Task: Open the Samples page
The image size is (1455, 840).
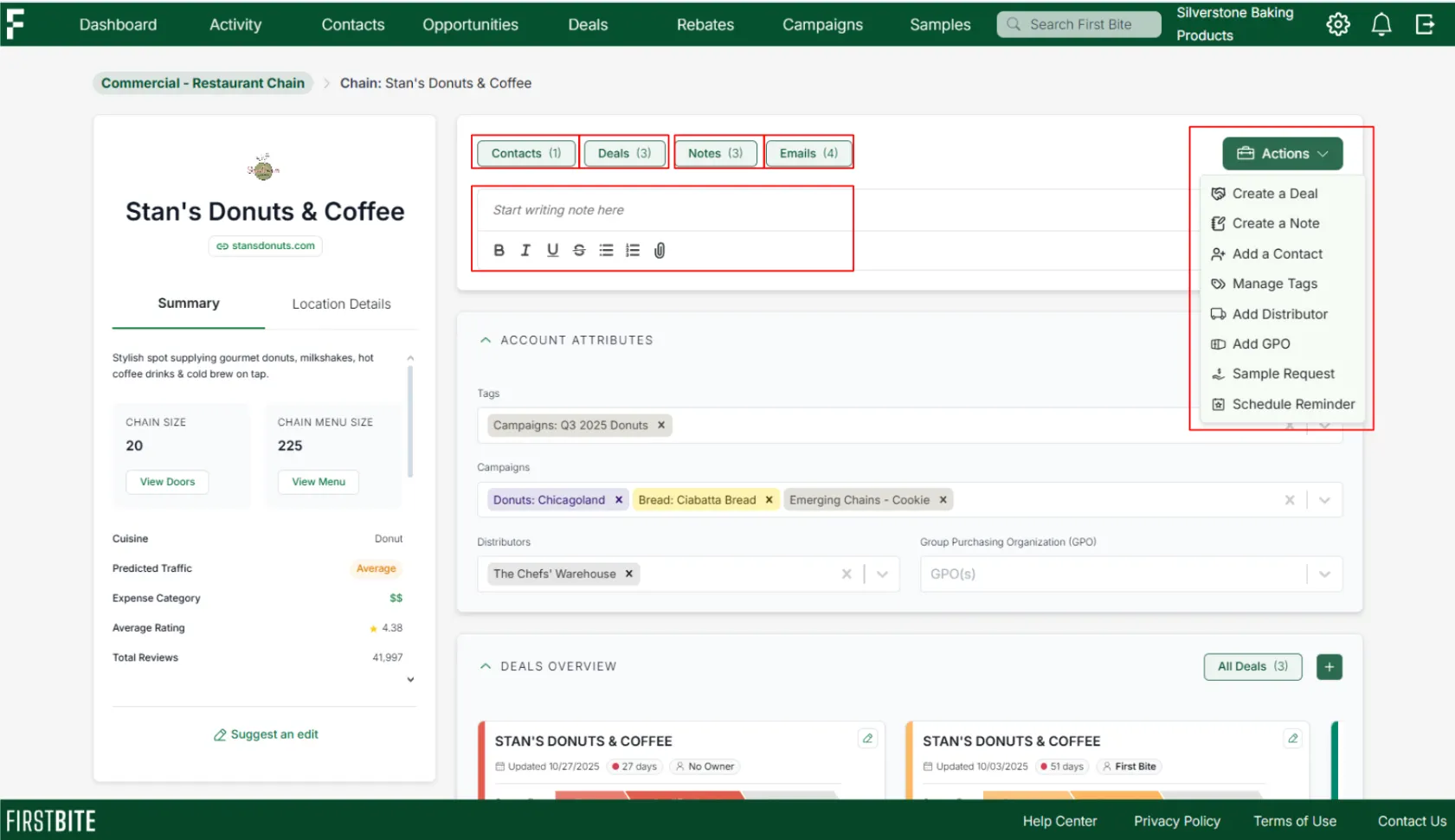Action: click(x=940, y=24)
